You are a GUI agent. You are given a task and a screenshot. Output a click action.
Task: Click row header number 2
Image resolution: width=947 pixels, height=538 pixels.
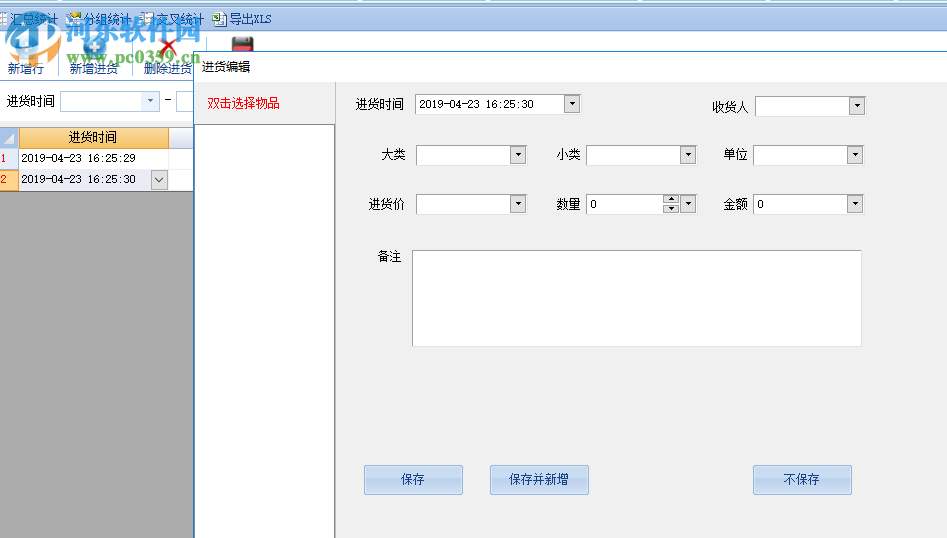click(9, 179)
